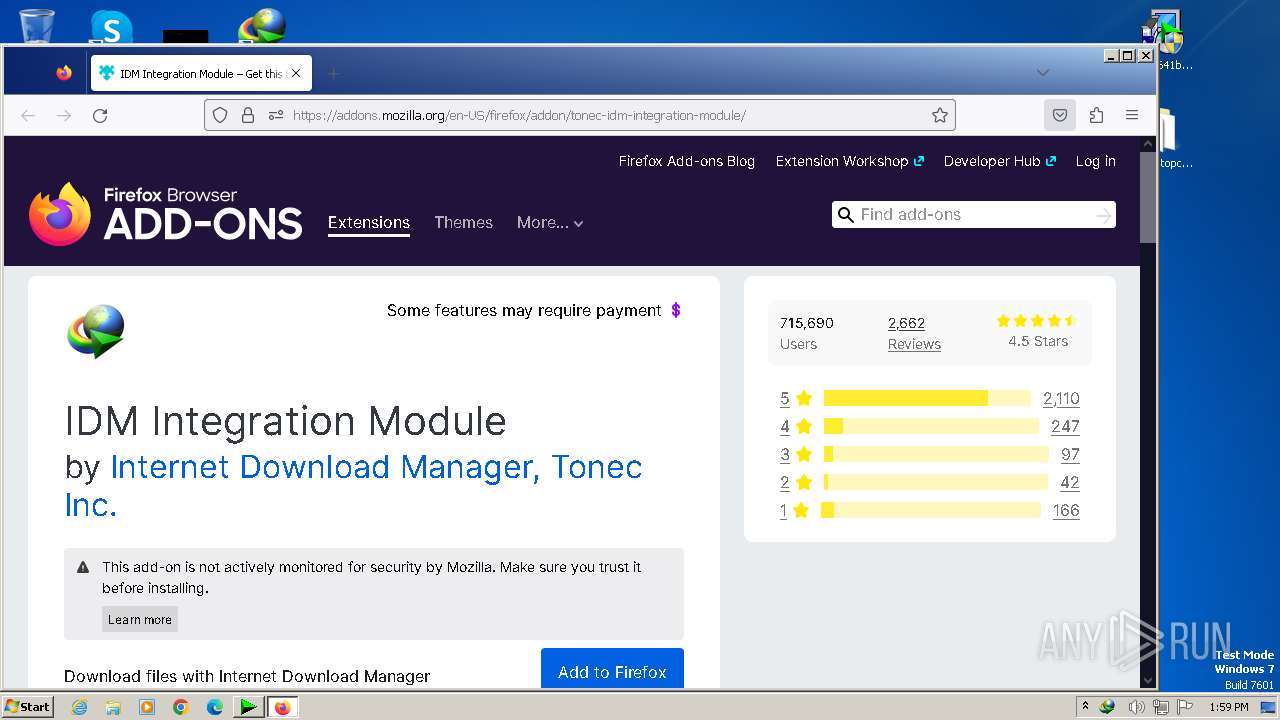Save page to Pocket
The height and width of the screenshot is (720, 1280).
[1060, 115]
